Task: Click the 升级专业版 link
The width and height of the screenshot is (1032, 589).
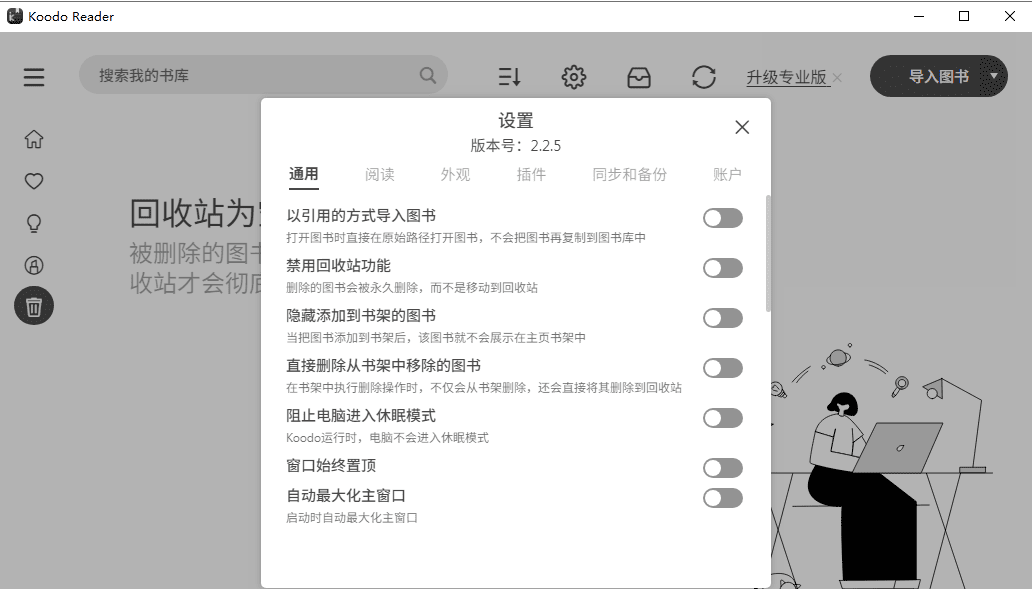Action: 787,77
